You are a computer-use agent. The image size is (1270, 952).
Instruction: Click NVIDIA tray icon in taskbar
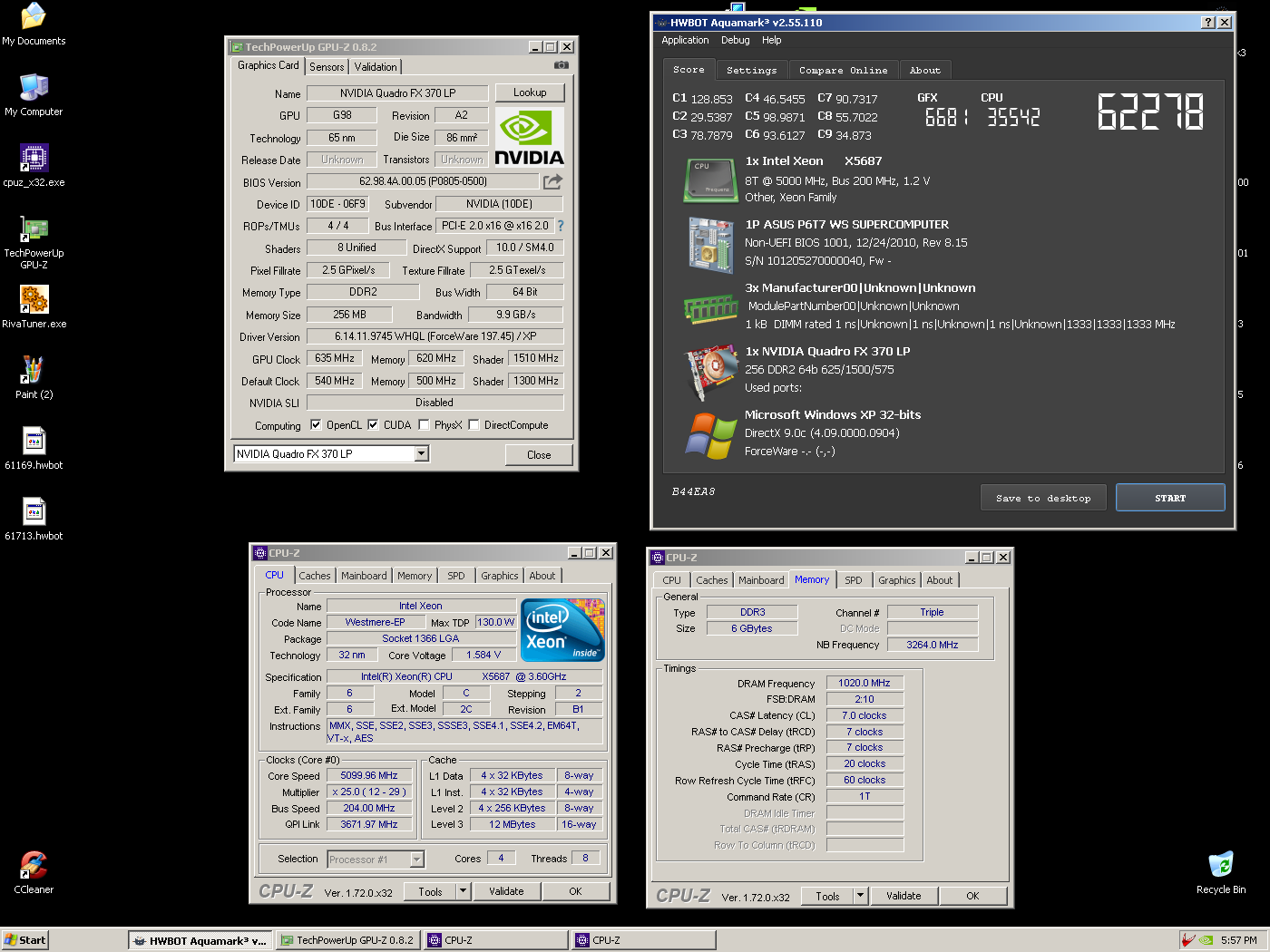pyautogui.click(x=1206, y=940)
